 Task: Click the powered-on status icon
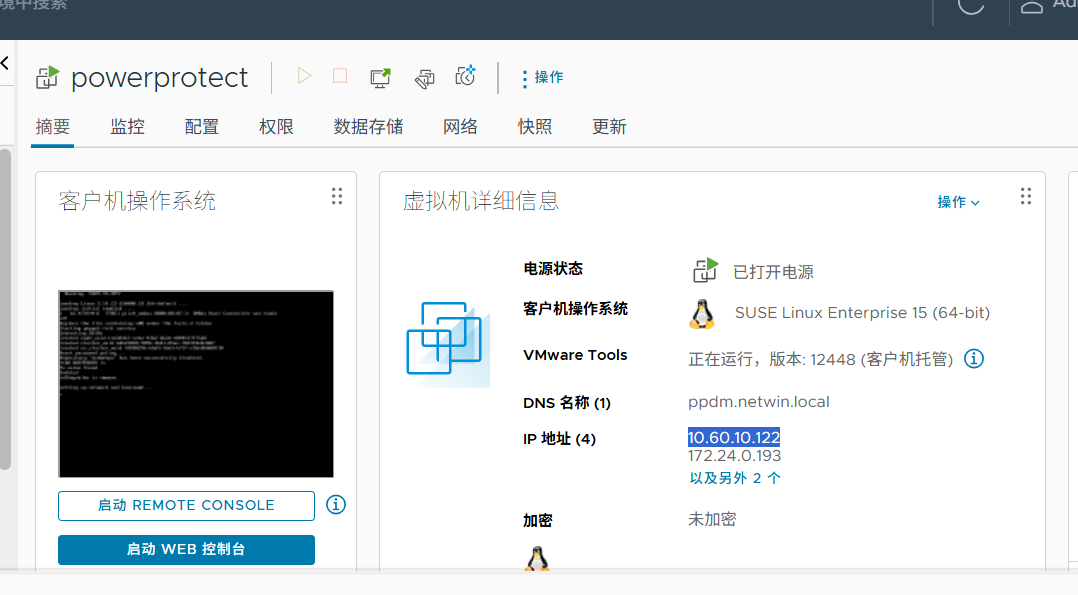tap(705, 270)
